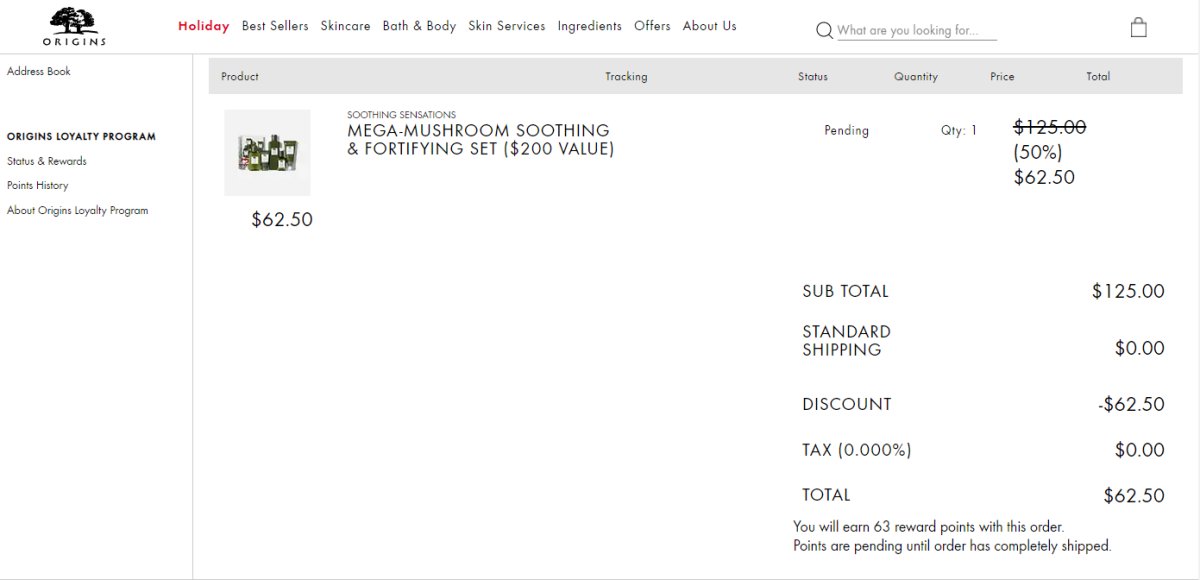Click the Soothing Sensations category label
The width and height of the screenshot is (1200, 580).
401,115
